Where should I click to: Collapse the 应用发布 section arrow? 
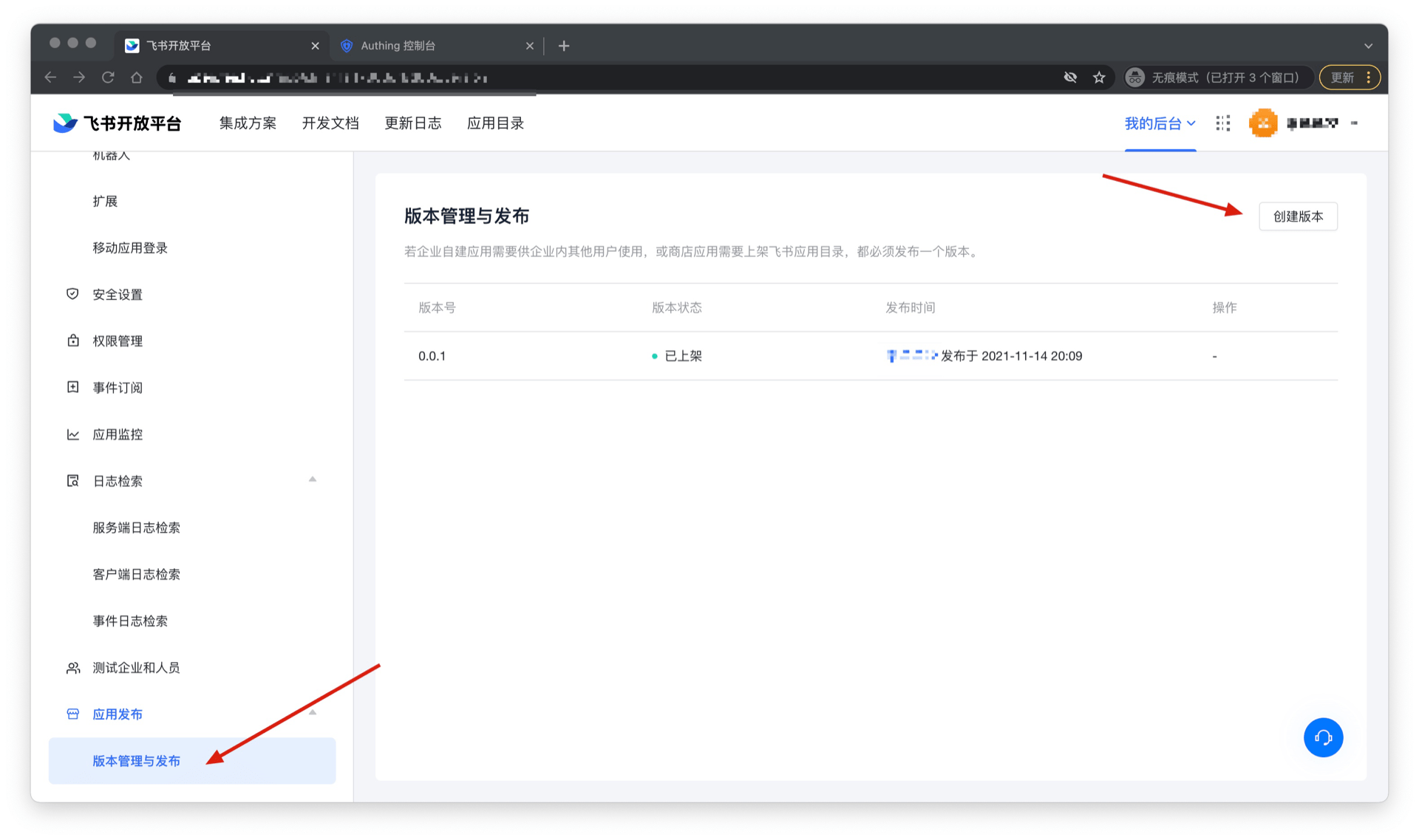313,713
